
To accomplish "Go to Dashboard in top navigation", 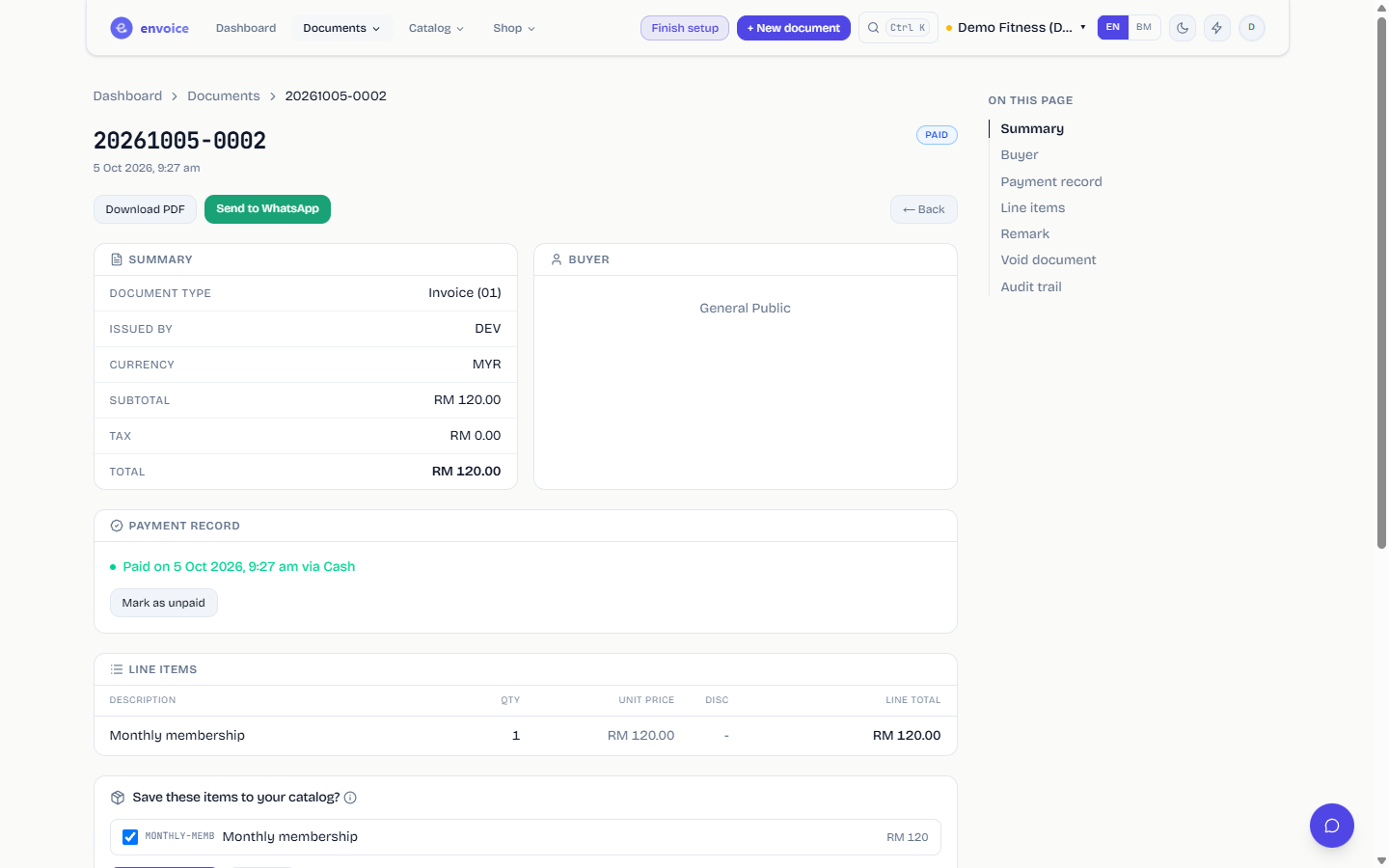I will (246, 28).
